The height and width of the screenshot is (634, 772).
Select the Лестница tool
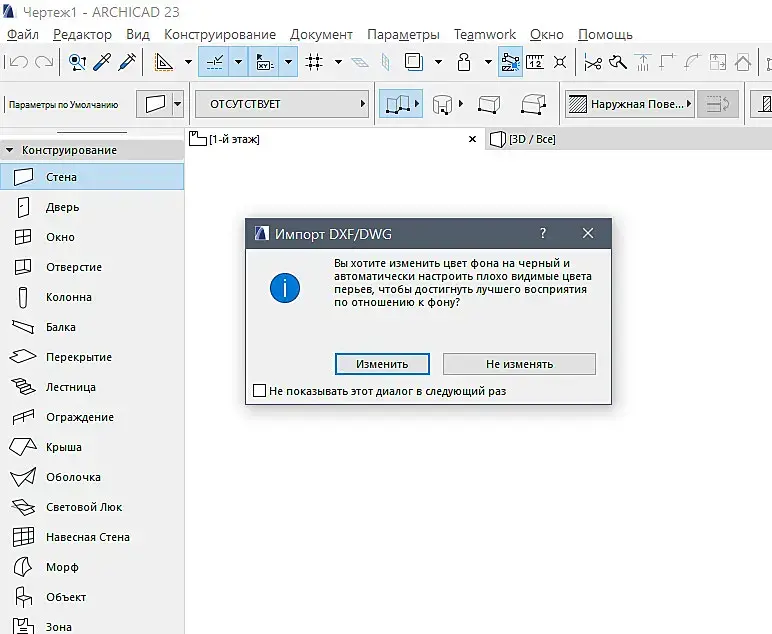[x=92, y=387]
